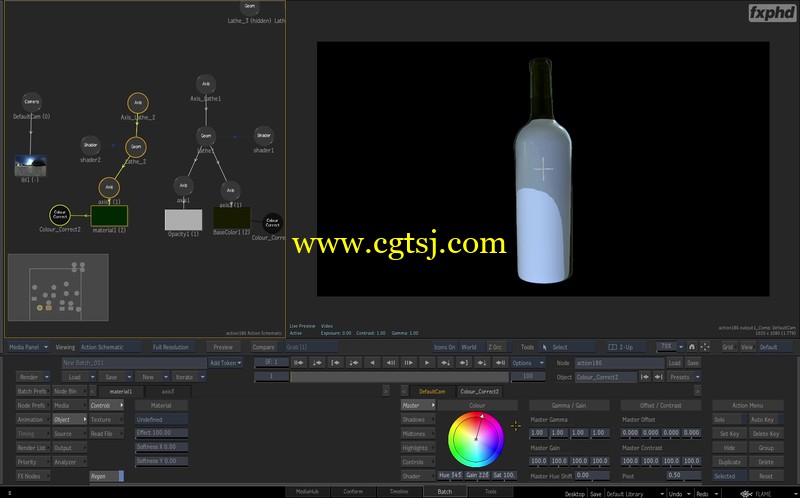Jump to previous keyframe beside Object field
Screen dimensions: 800x498
point(645,377)
